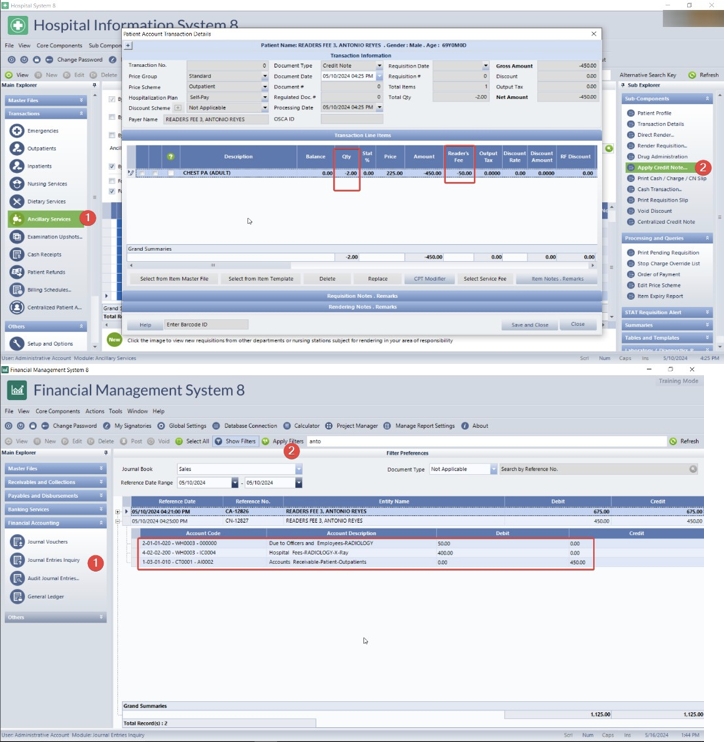Image resolution: width=724 pixels, height=742 pixels.
Task: Click the Save and Close button
Action: tap(529, 325)
